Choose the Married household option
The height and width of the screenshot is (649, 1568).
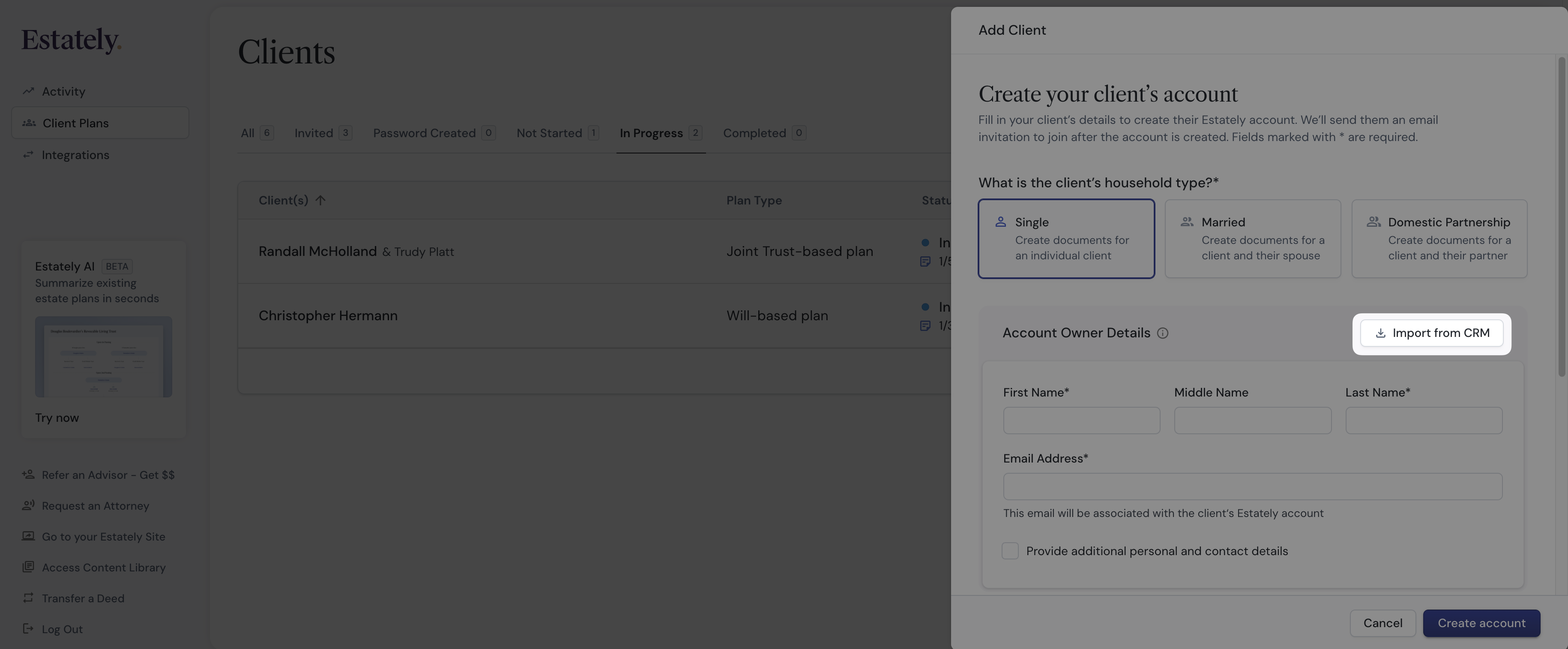[x=1252, y=239]
